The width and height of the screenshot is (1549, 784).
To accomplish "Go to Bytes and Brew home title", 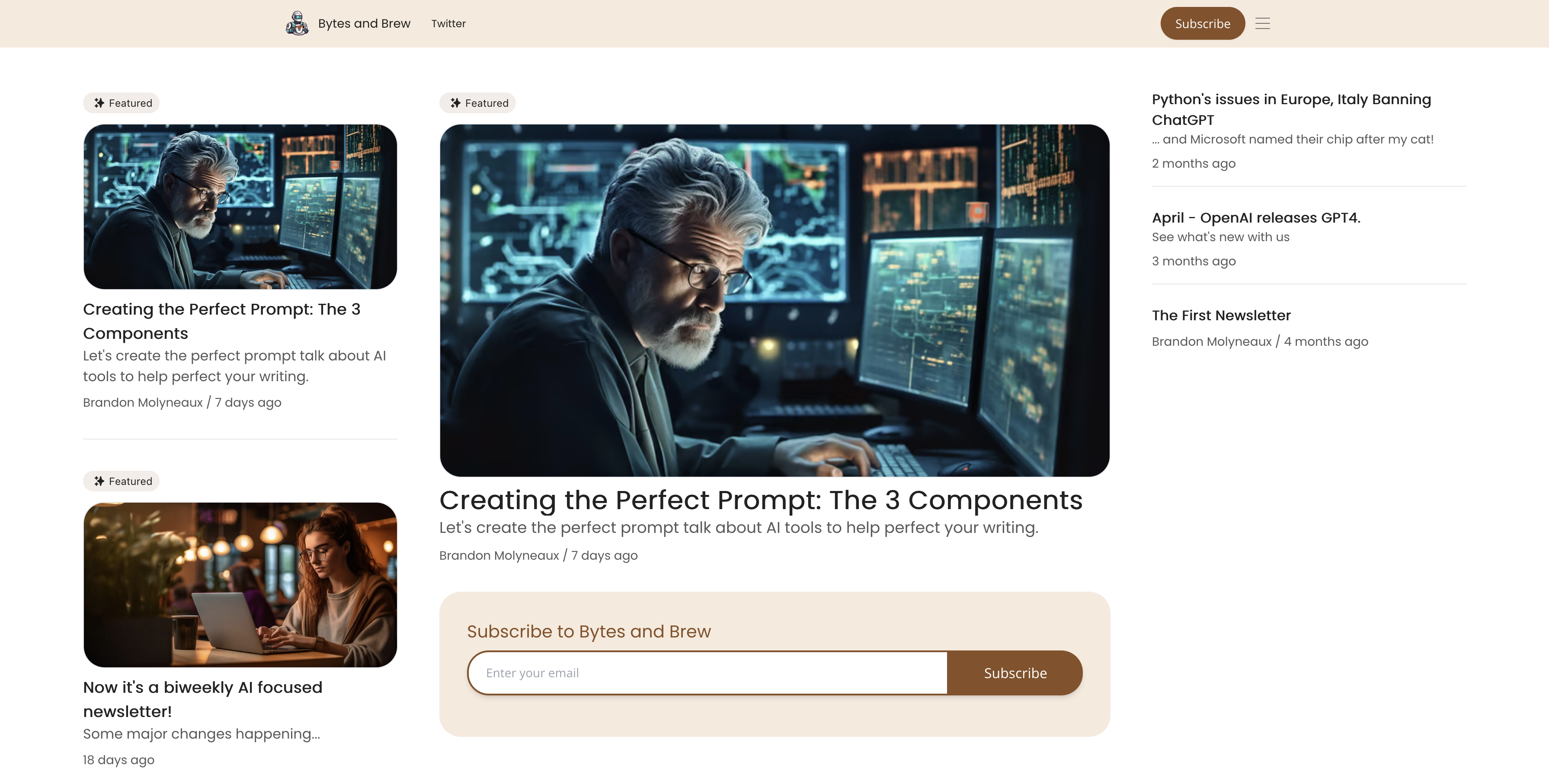I will pos(364,23).
